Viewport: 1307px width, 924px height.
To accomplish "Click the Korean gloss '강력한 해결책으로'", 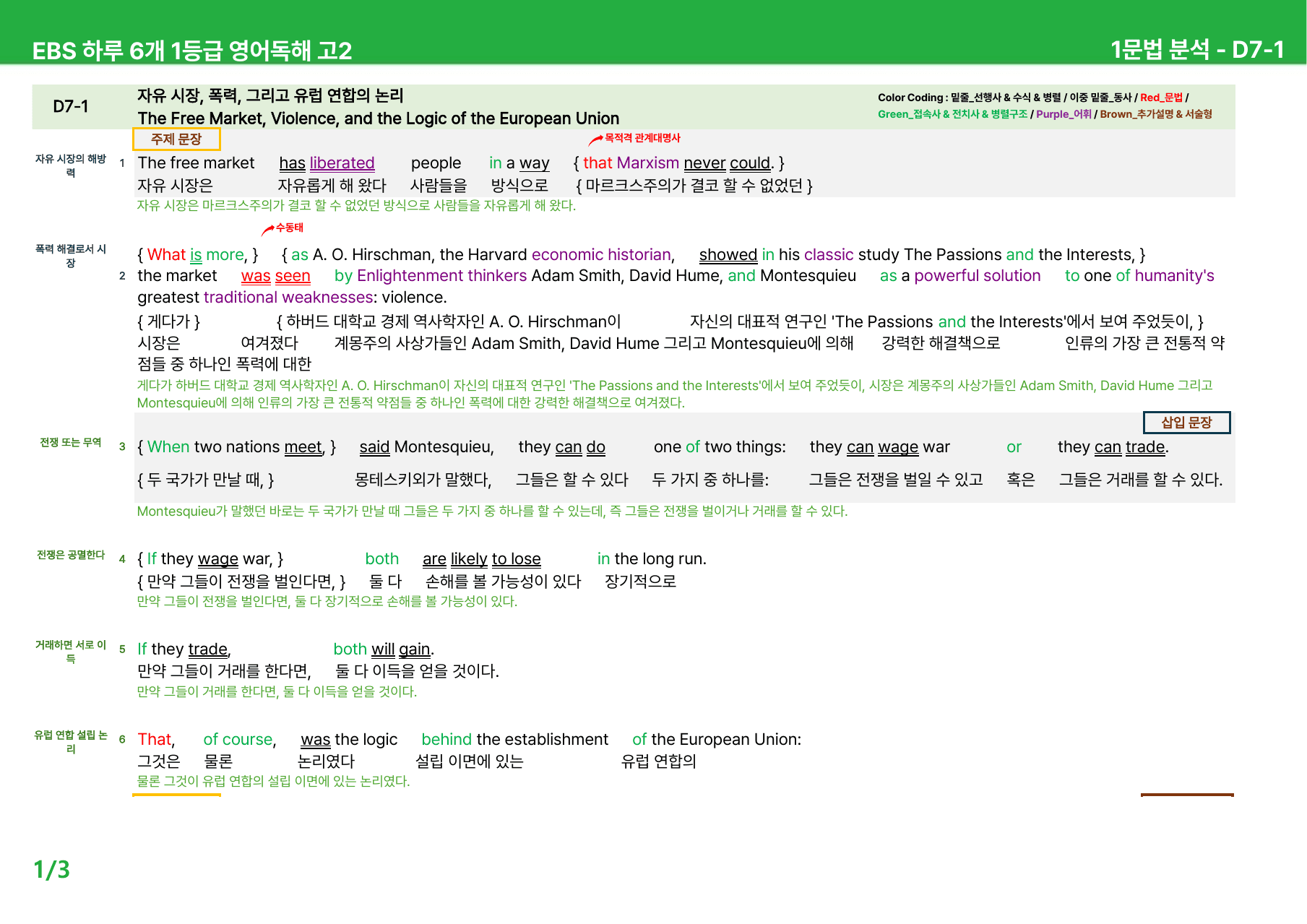I will pyautogui.click(x=941, y=343).
